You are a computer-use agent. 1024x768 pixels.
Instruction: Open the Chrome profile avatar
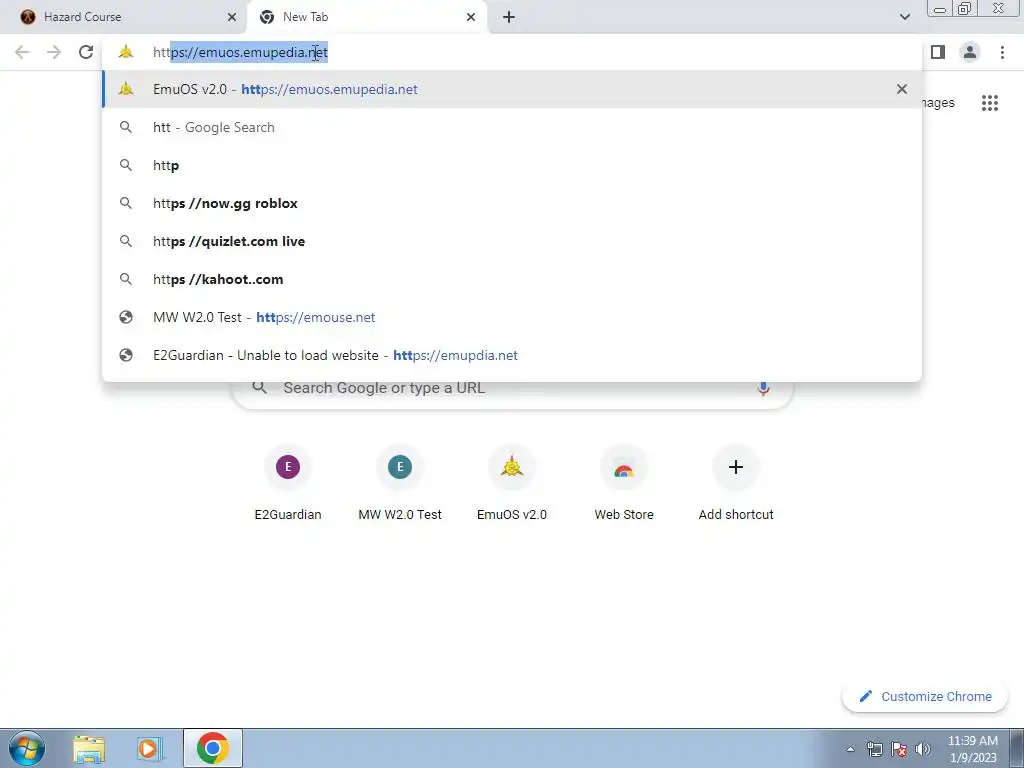(x=970, y=52)
